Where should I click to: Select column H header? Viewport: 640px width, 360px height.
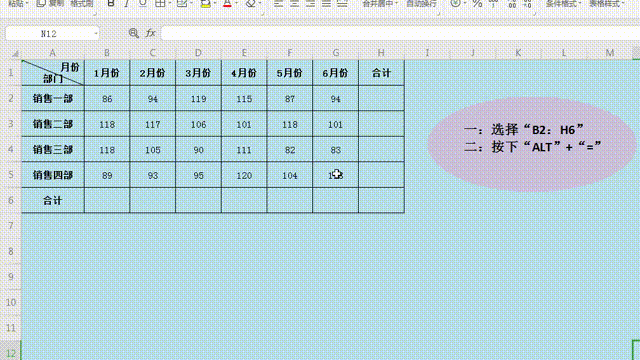[x=381, y=53]
